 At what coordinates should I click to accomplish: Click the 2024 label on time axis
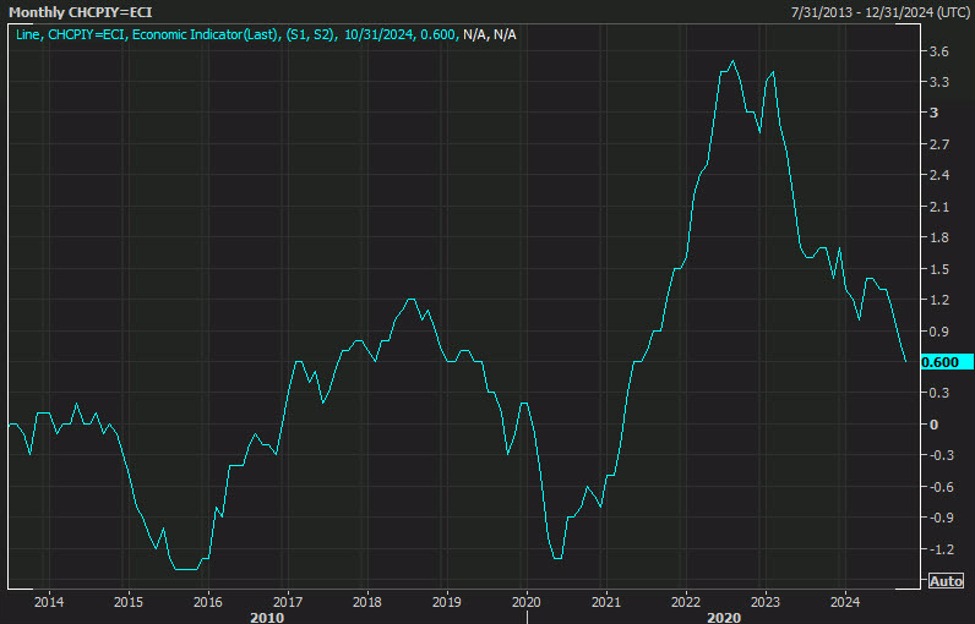click(x=844, y=602)
